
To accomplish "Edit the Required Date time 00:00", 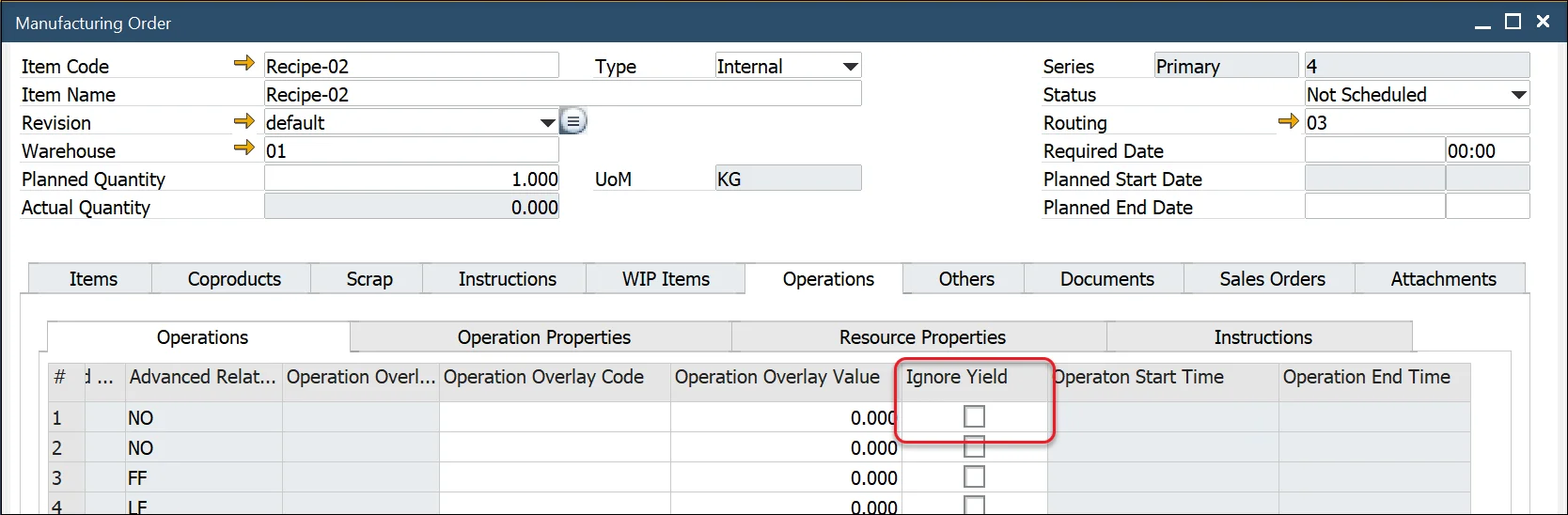I will [x=1487, y=150].
